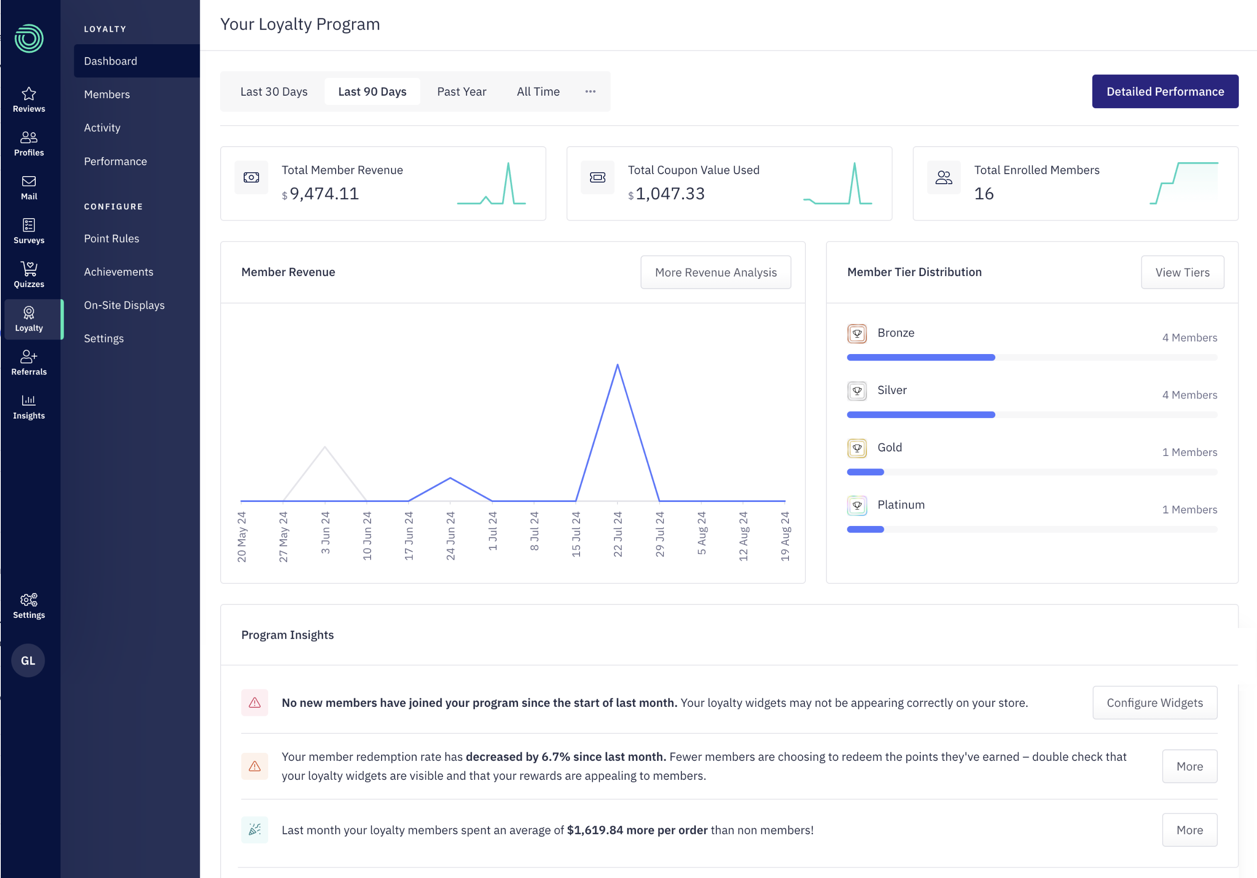Open Referrals from the sidebar

click(x=29, y=363)
